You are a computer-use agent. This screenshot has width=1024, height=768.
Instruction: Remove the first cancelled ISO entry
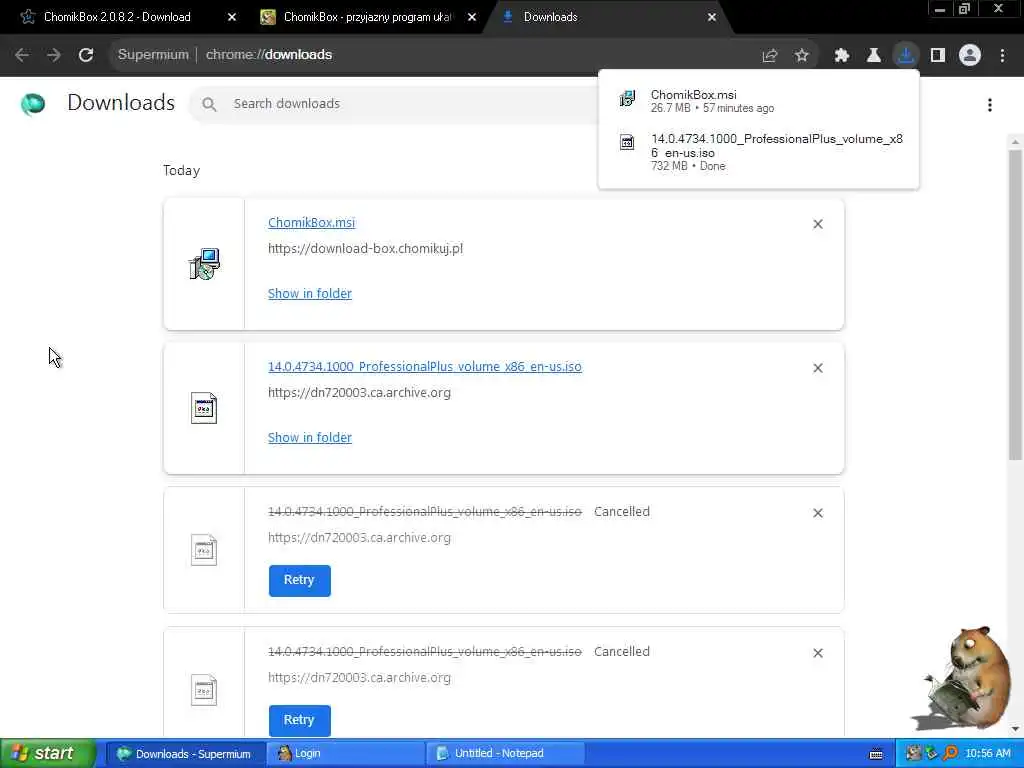coord(818,513)
